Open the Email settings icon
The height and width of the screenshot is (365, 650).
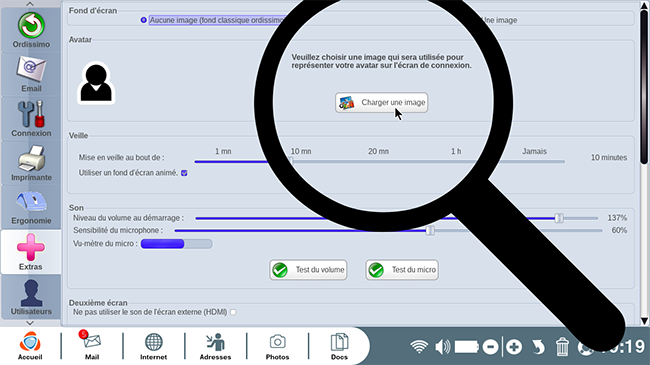(x=31, y=74)
